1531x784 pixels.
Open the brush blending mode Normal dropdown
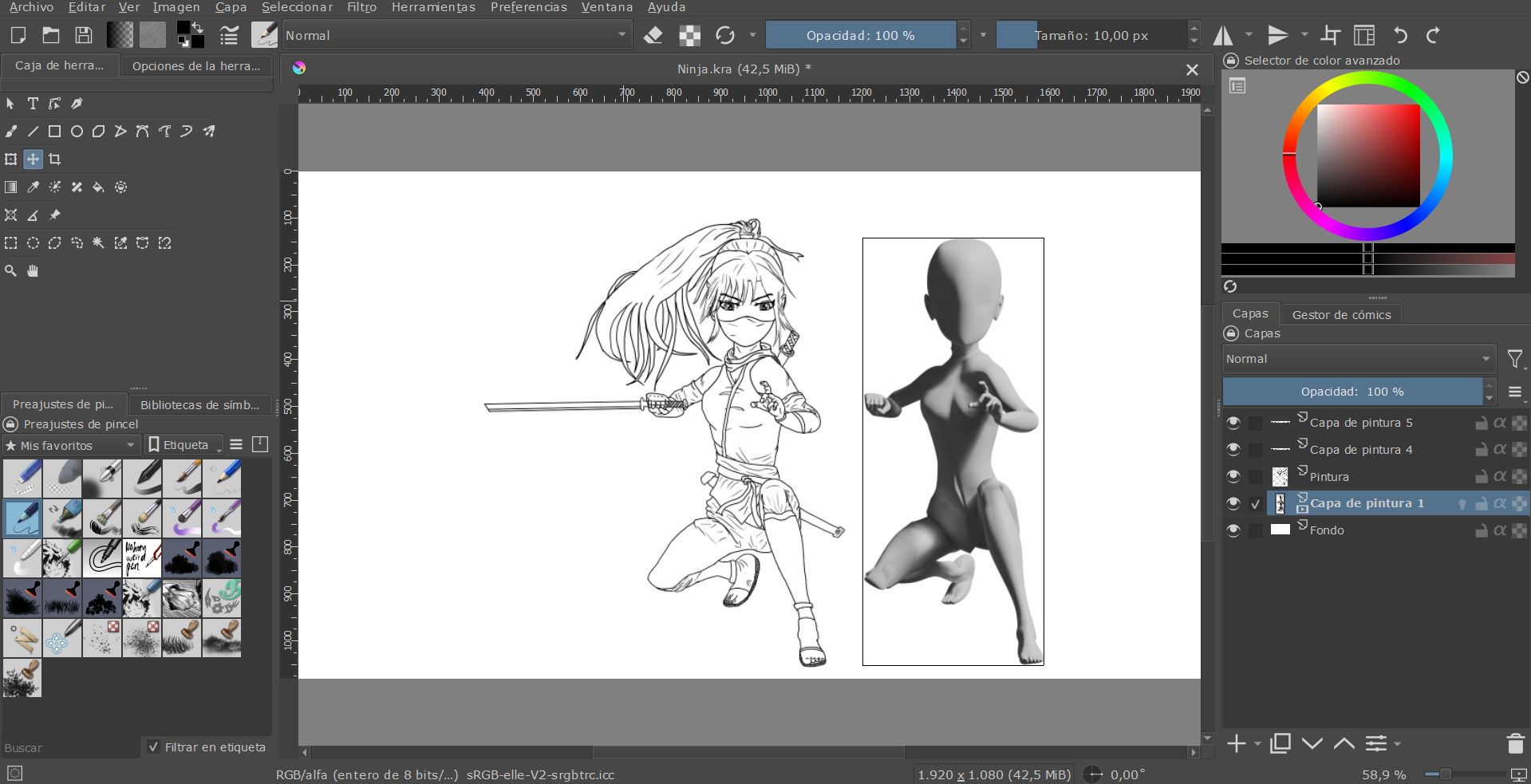point(456,35)
